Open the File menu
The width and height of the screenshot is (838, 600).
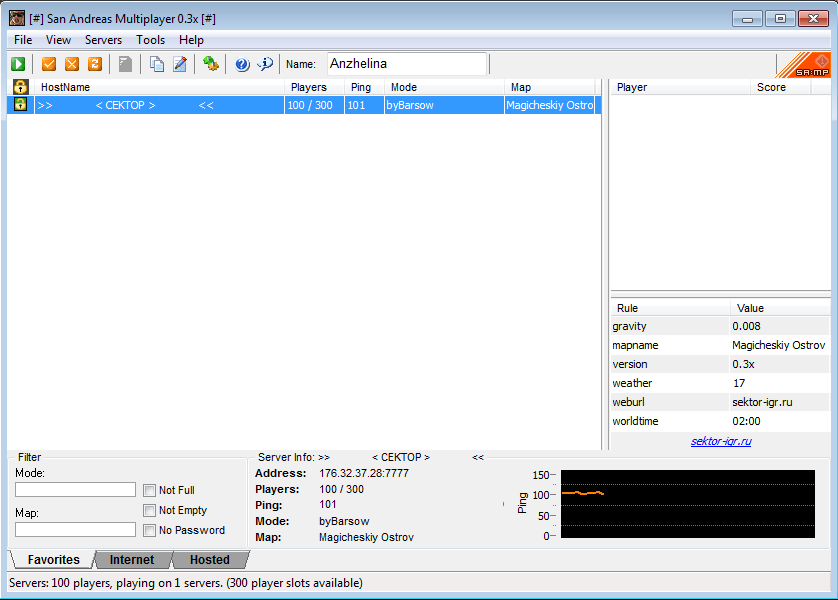pyautogui.click(x=23, y=40)
